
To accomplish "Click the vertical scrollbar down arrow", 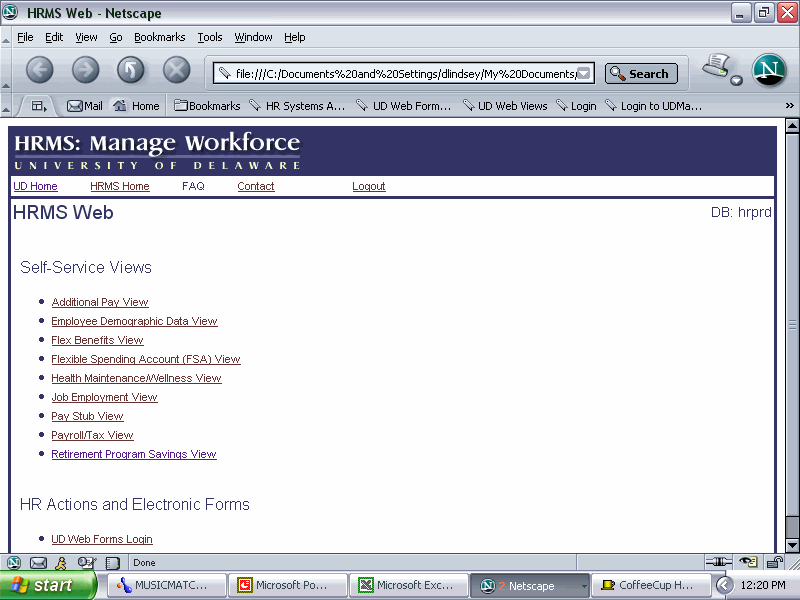I will tap(793, 545).
